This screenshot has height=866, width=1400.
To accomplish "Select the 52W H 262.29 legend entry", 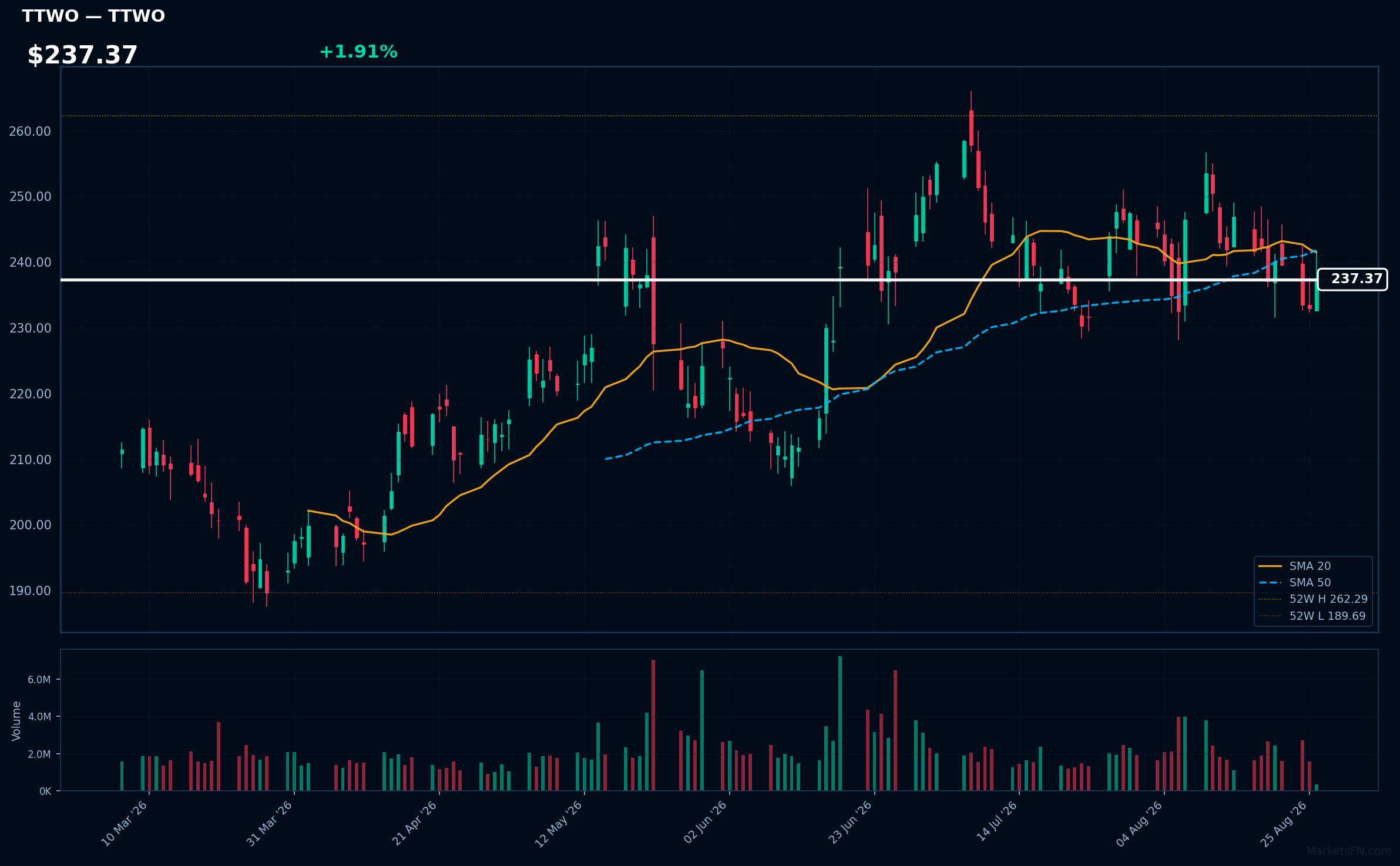I will coord(1313,599).
